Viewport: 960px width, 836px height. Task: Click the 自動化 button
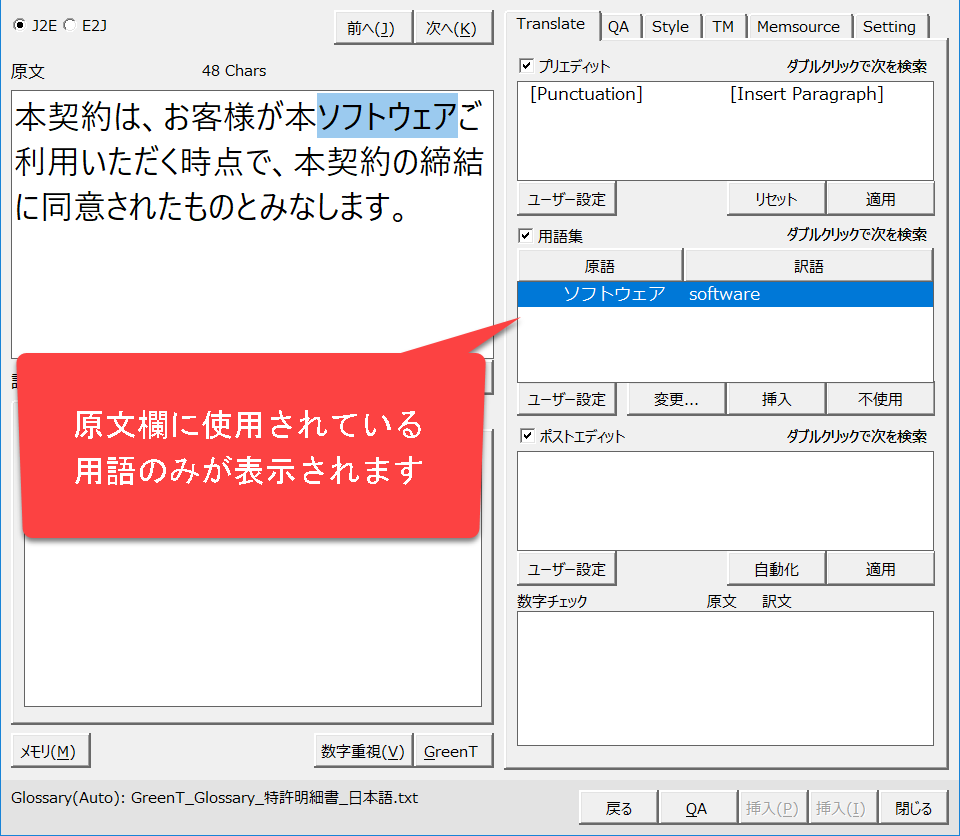[x=776, y=569]
